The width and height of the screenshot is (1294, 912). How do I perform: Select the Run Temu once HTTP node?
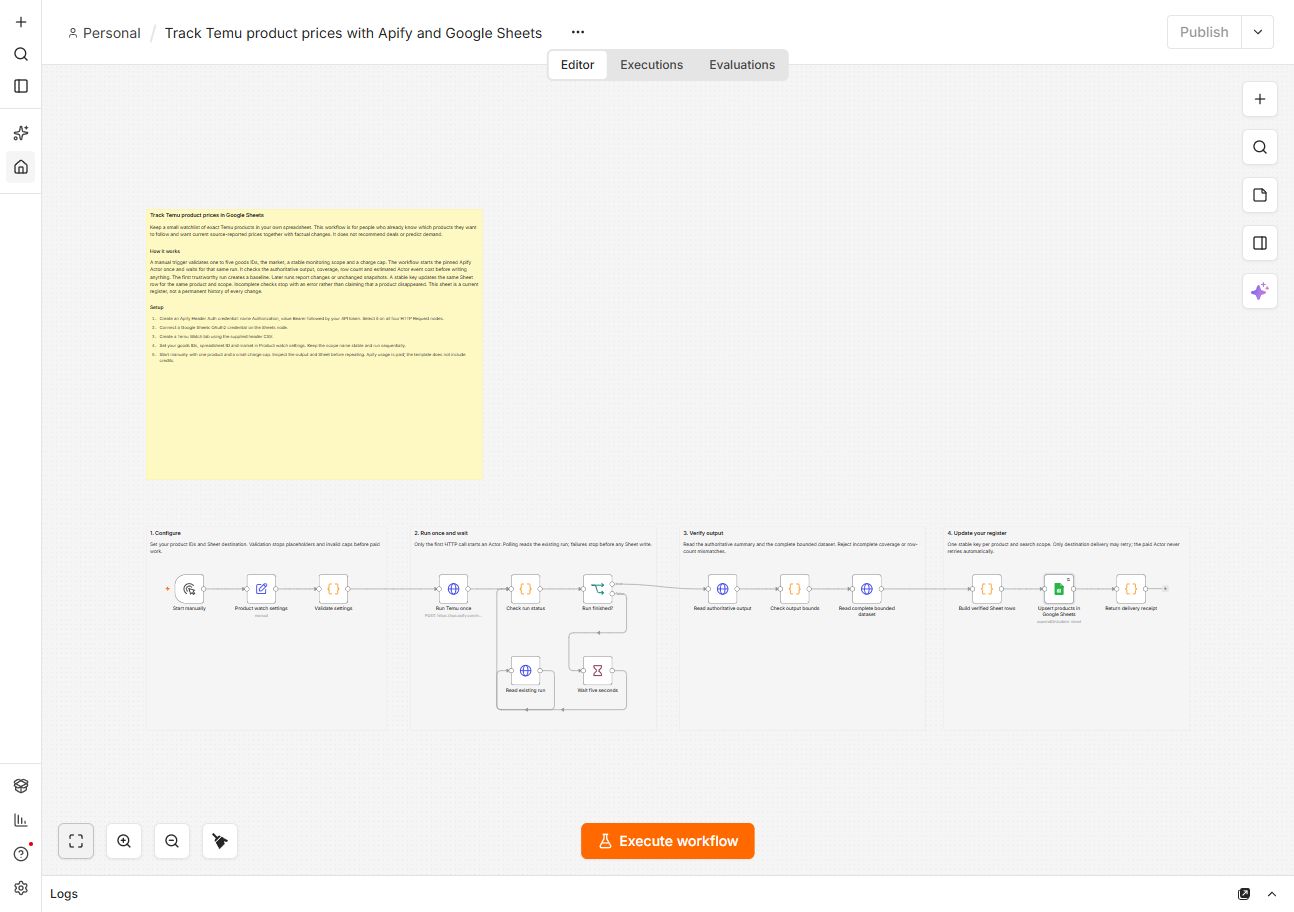tap(453, 589)
